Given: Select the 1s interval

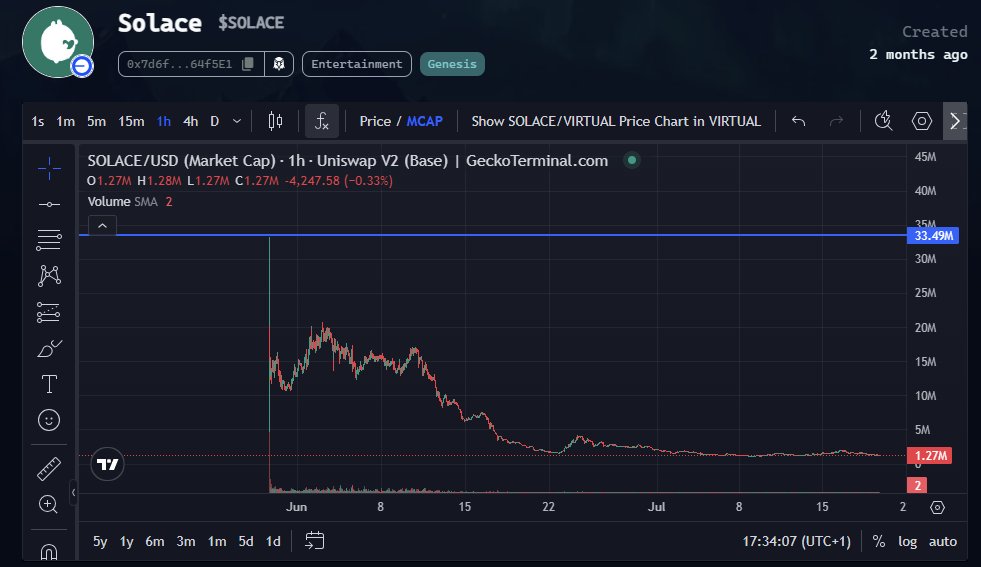Looking at the screenshot, I should [x=38, y=121].
